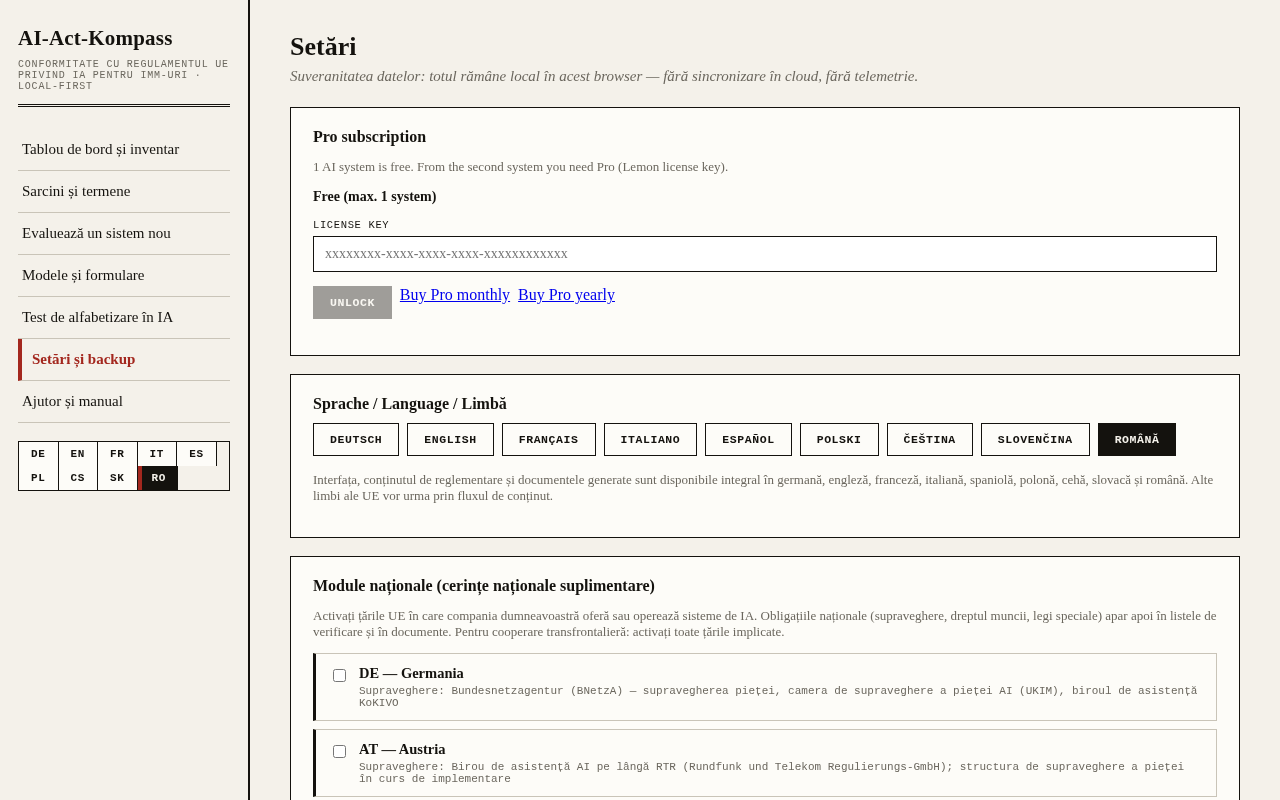1280x800 pixels.
Task: Select RO in sidebar language switcher
Action: click(x=158, y=478)
